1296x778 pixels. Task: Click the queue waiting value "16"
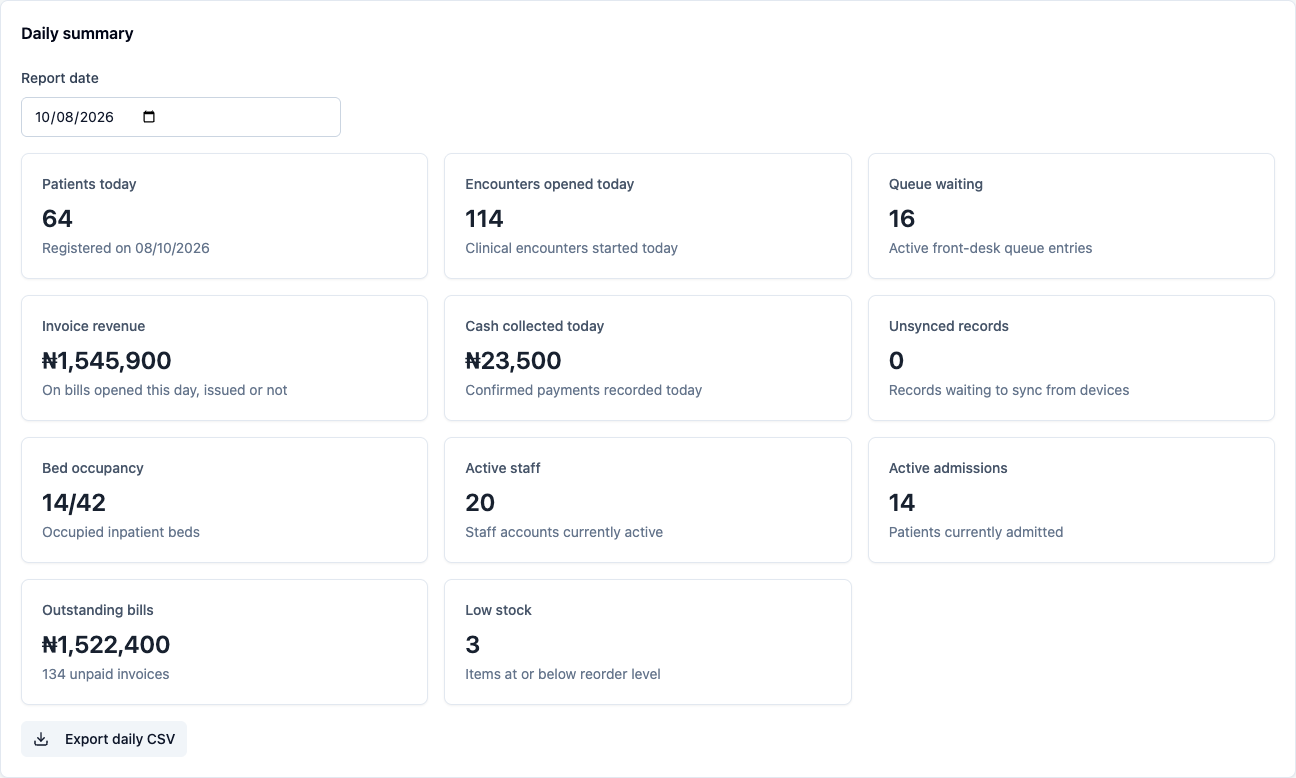(x=902, y=218)
